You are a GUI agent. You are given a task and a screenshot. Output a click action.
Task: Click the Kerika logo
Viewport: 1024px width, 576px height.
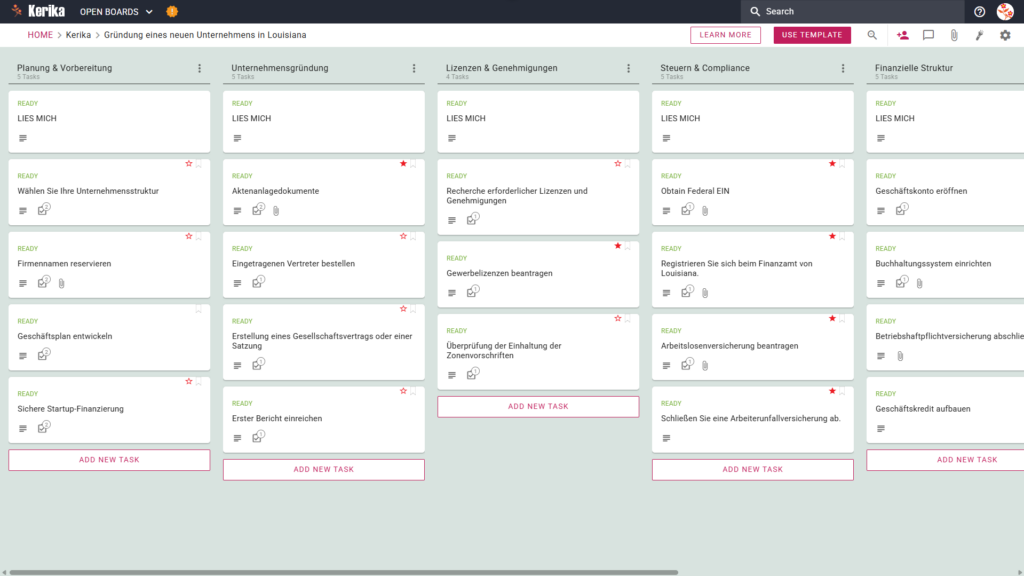coord(39,11)
